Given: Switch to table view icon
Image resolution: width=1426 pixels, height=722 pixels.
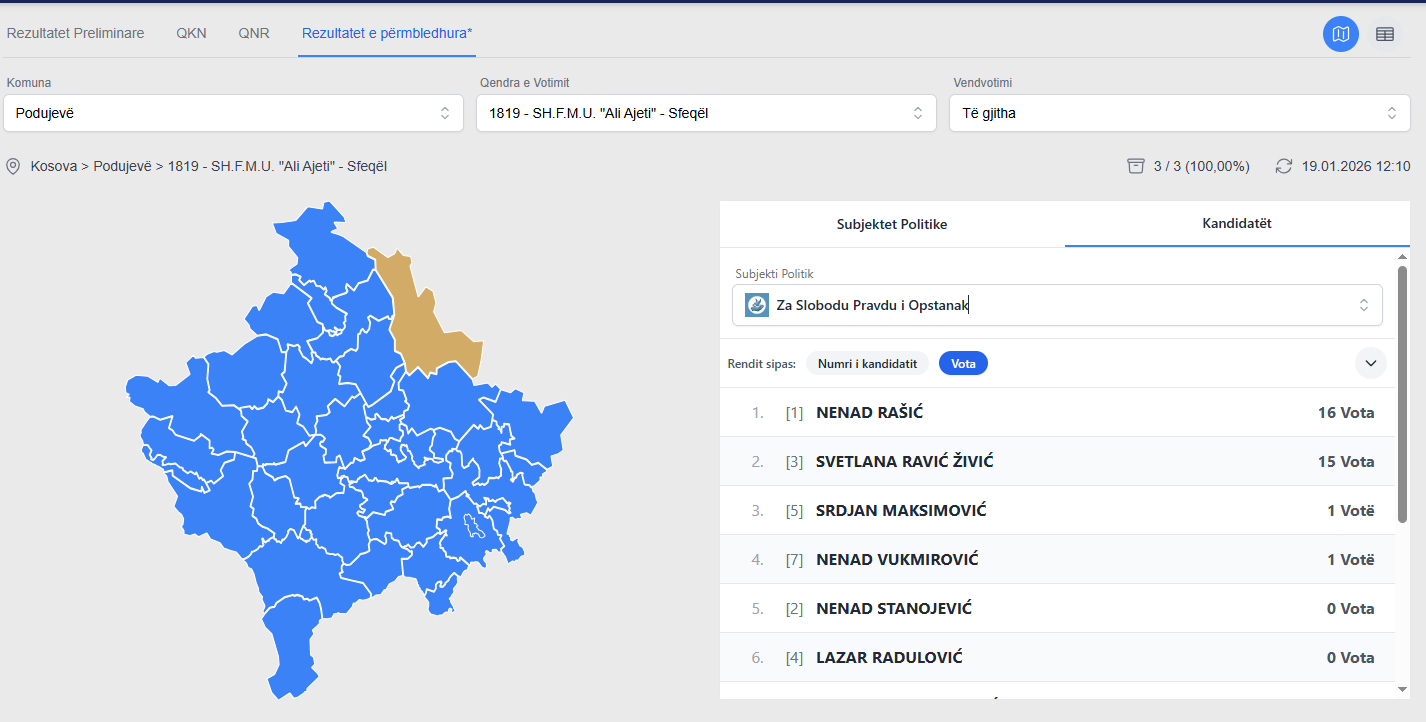Looking at the screenshot, I should tap(1385, 34).
